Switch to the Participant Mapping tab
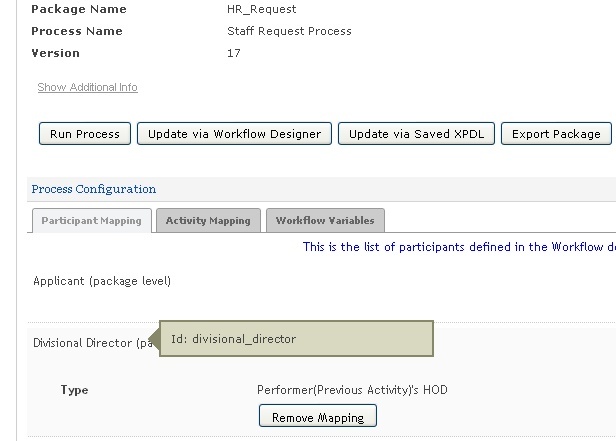The width and height of the screenshot is (616, 441). 91,220
